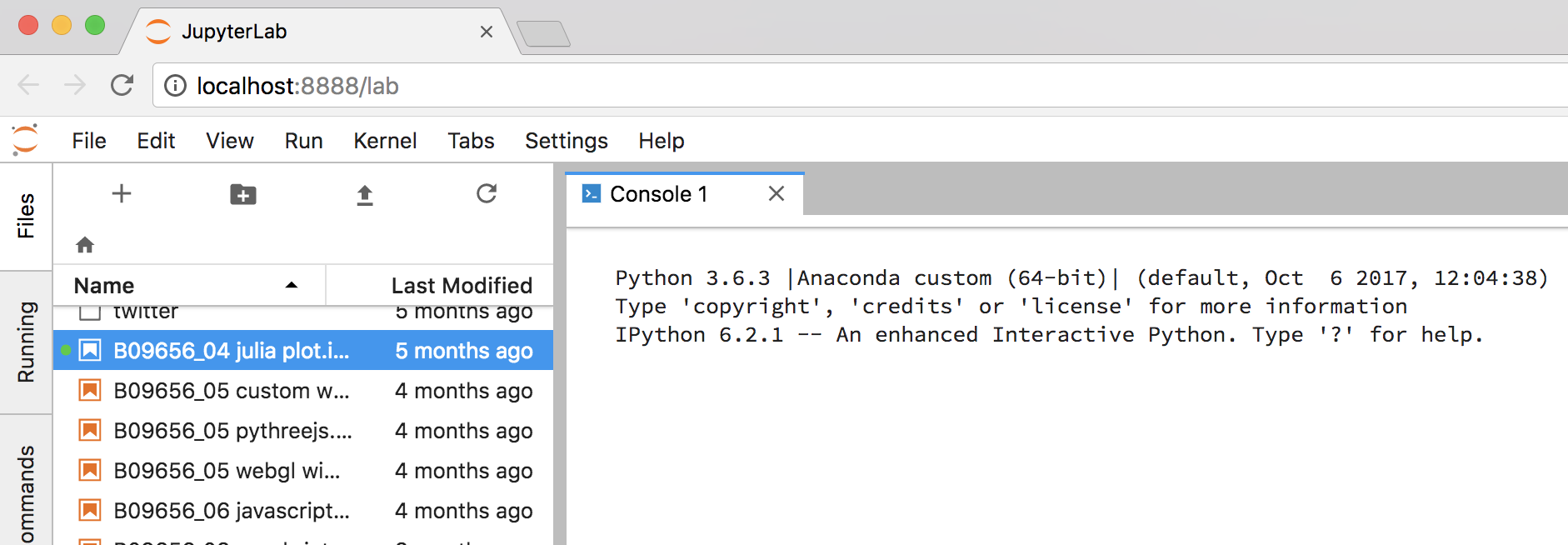The height and width of the screenshot is (545, 1568).
Task: Click the IPython 6.2.1 banner line
Action: (1050, 334)
